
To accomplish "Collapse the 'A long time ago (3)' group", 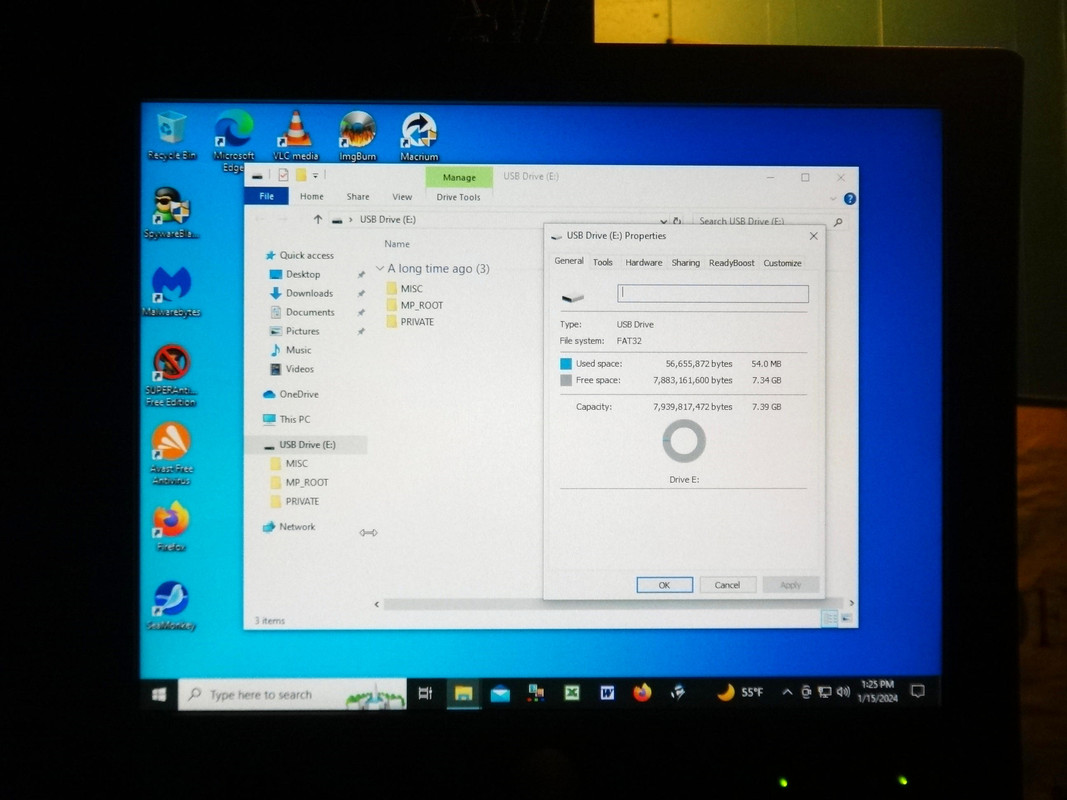I will (x=380, y=269).
